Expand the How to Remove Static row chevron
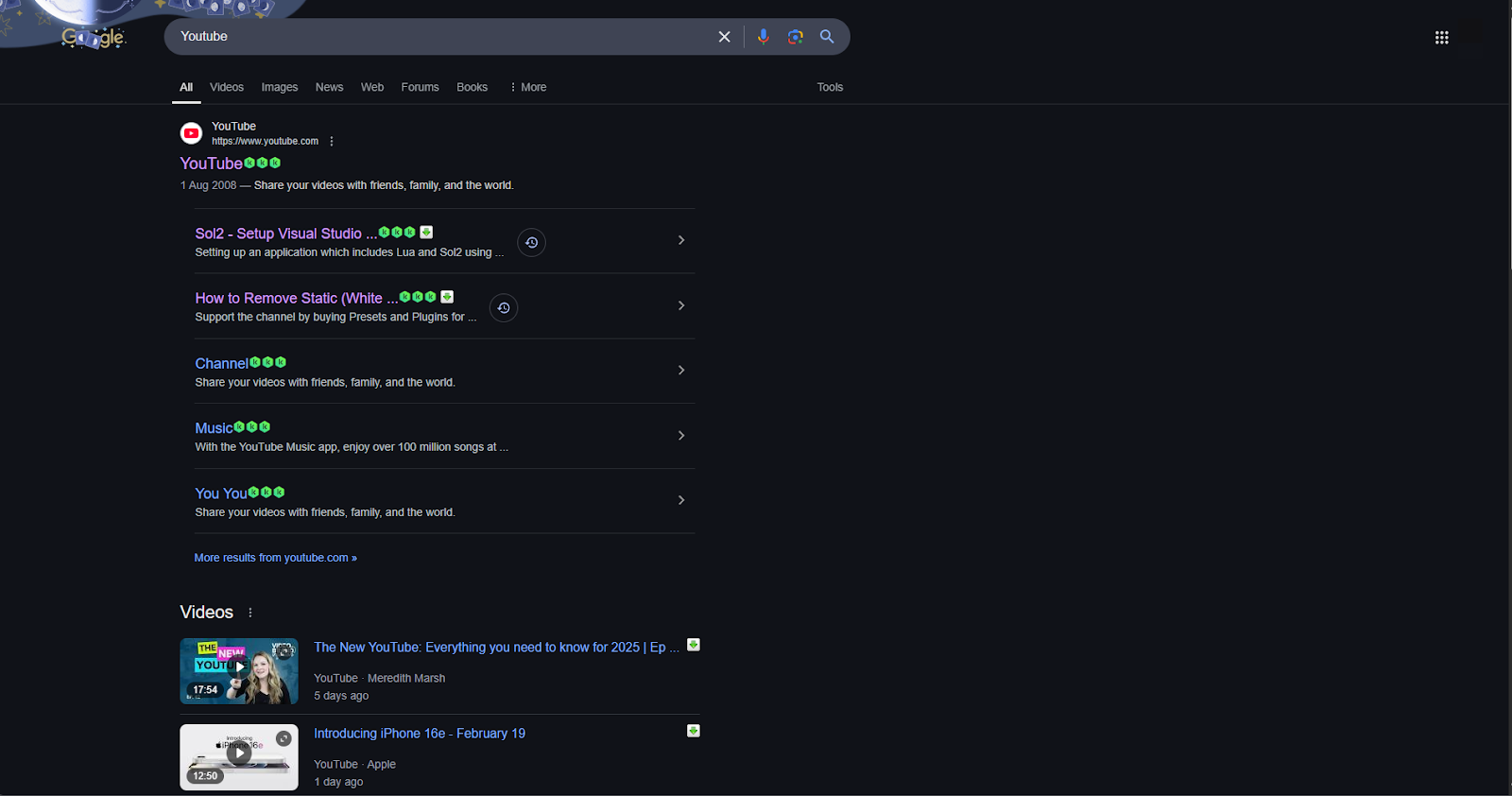Screen dimensions: 1512x796 (x=681, y=305)
